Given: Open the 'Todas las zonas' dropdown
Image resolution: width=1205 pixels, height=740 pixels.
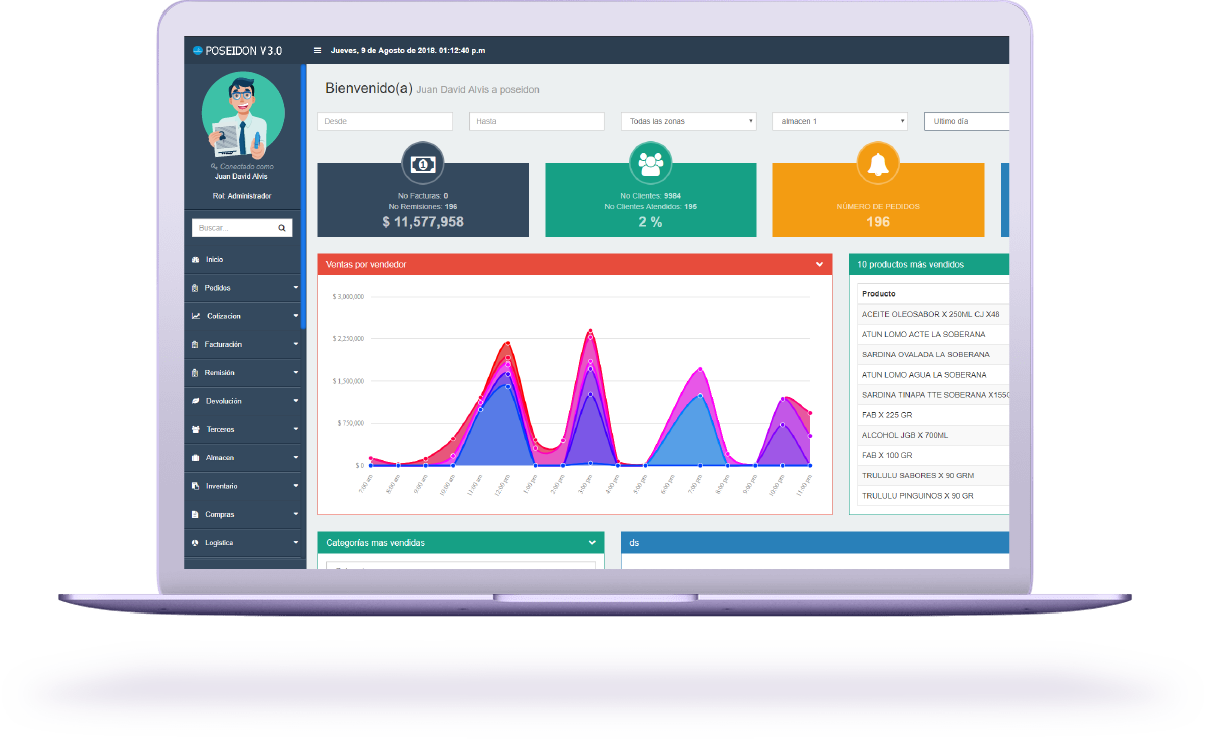Looking at the screenshot, I should tap(689, 121).
